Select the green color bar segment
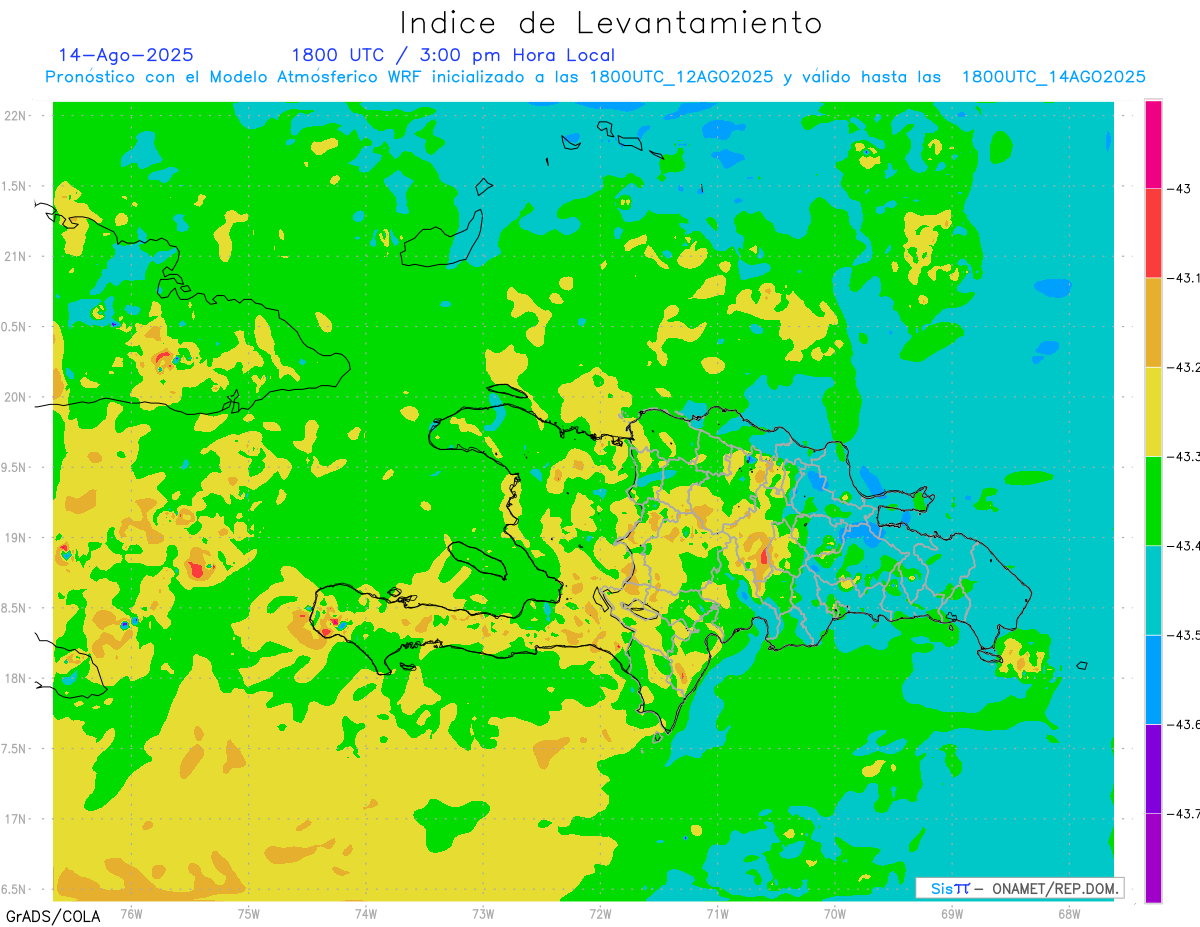The height and width of the screenshot is (927, 1200). coord(1153,500)
